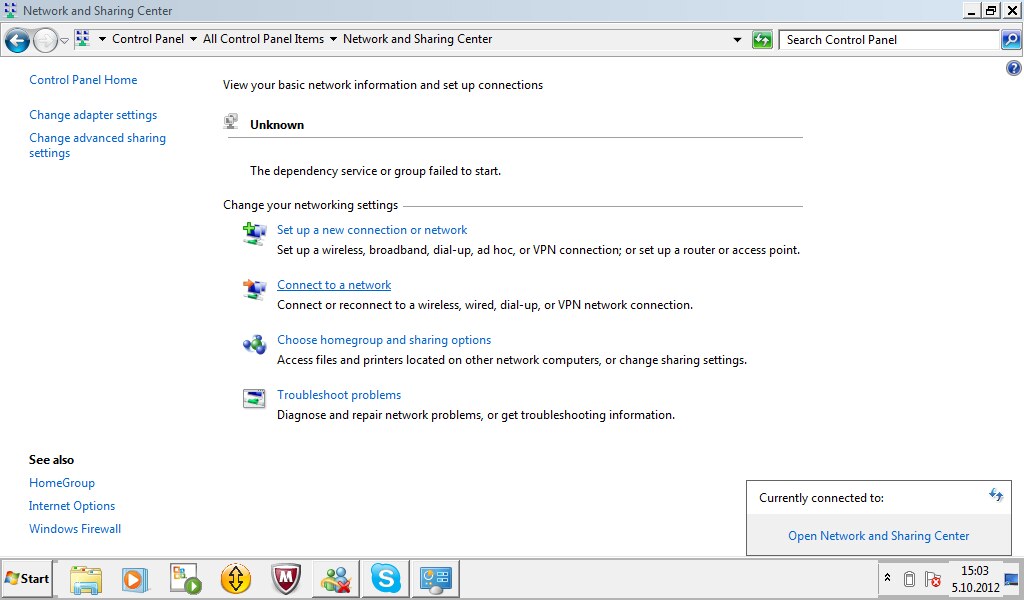Image resolution: width=1024 pixels, height=600 pixels.
Task: Click Open Network and Sharing Center link
Action: 878,535
